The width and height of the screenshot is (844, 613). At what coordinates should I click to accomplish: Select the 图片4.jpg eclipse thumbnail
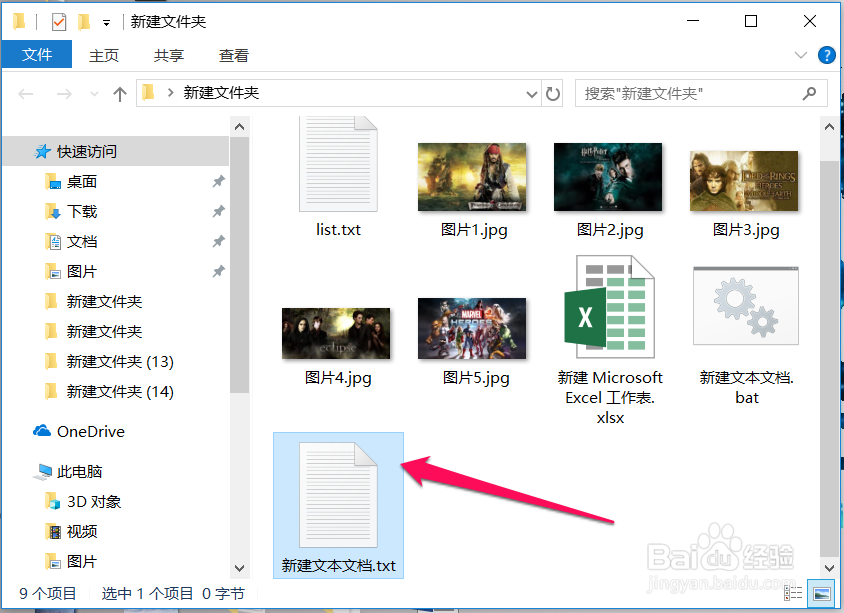tap(336, 333)
